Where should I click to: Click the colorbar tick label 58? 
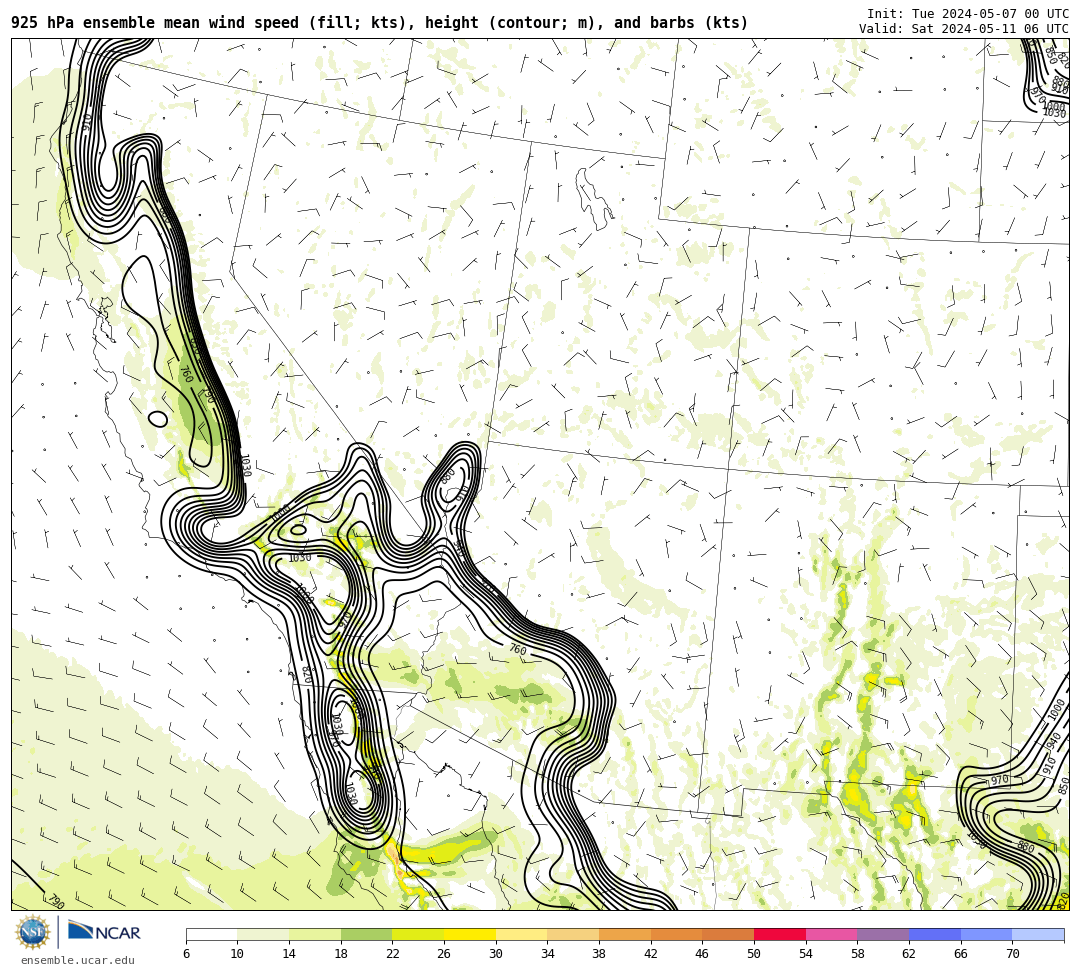tap(858, 954)
